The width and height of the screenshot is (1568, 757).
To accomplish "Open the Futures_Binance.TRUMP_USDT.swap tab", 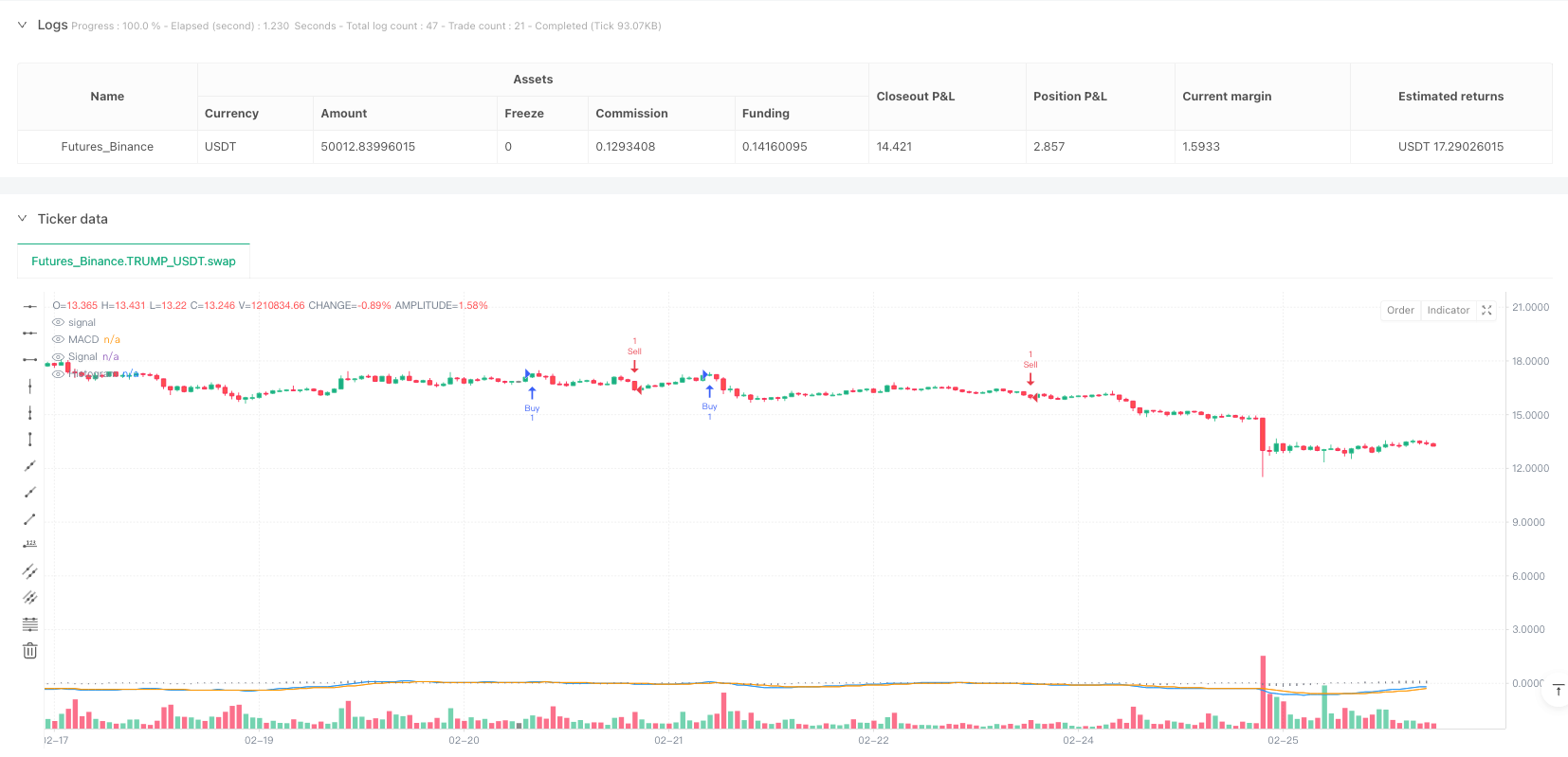I will pos(134,261).
